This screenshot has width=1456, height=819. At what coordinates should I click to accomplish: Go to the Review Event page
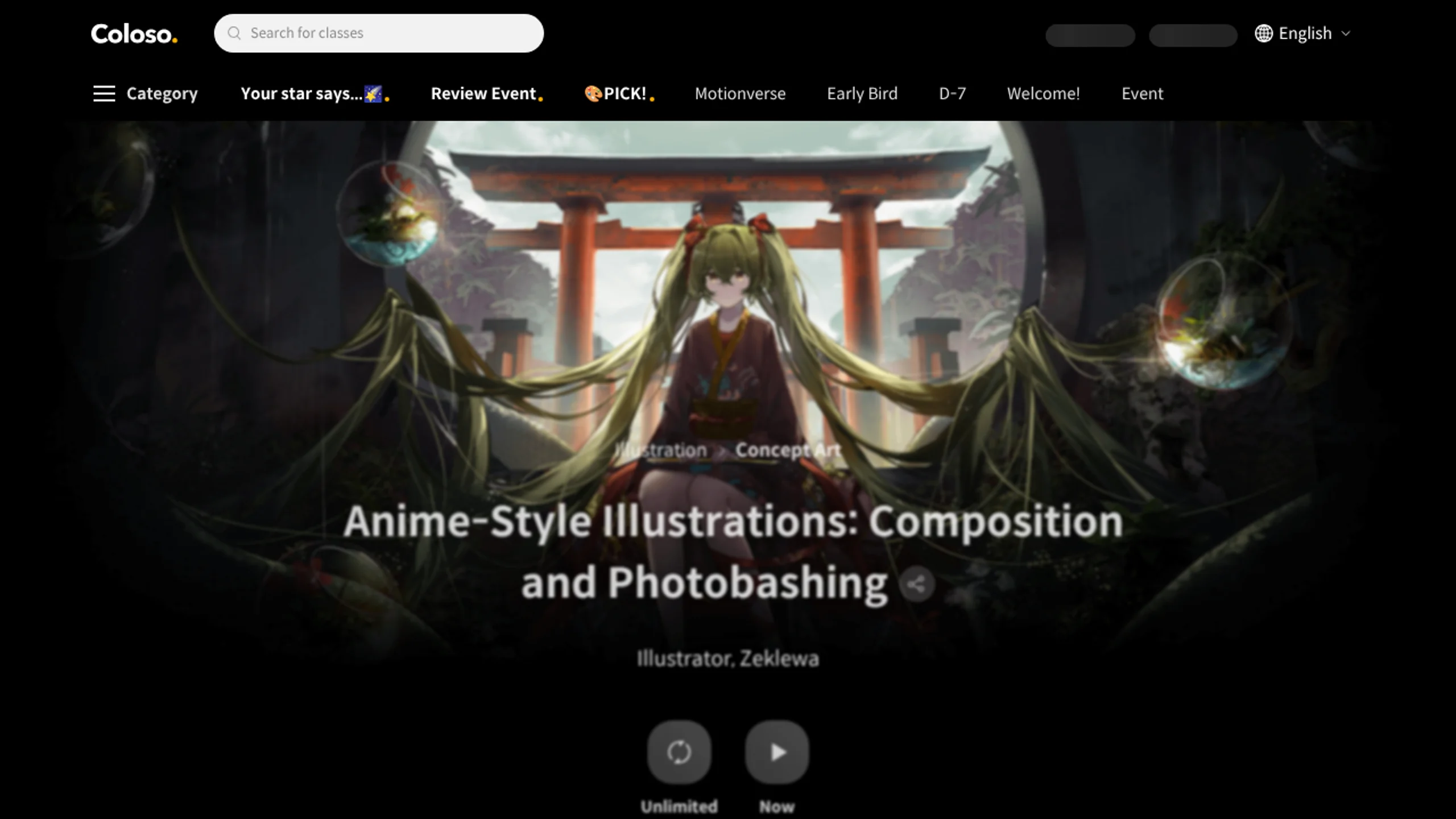click(x=487, y=93)
